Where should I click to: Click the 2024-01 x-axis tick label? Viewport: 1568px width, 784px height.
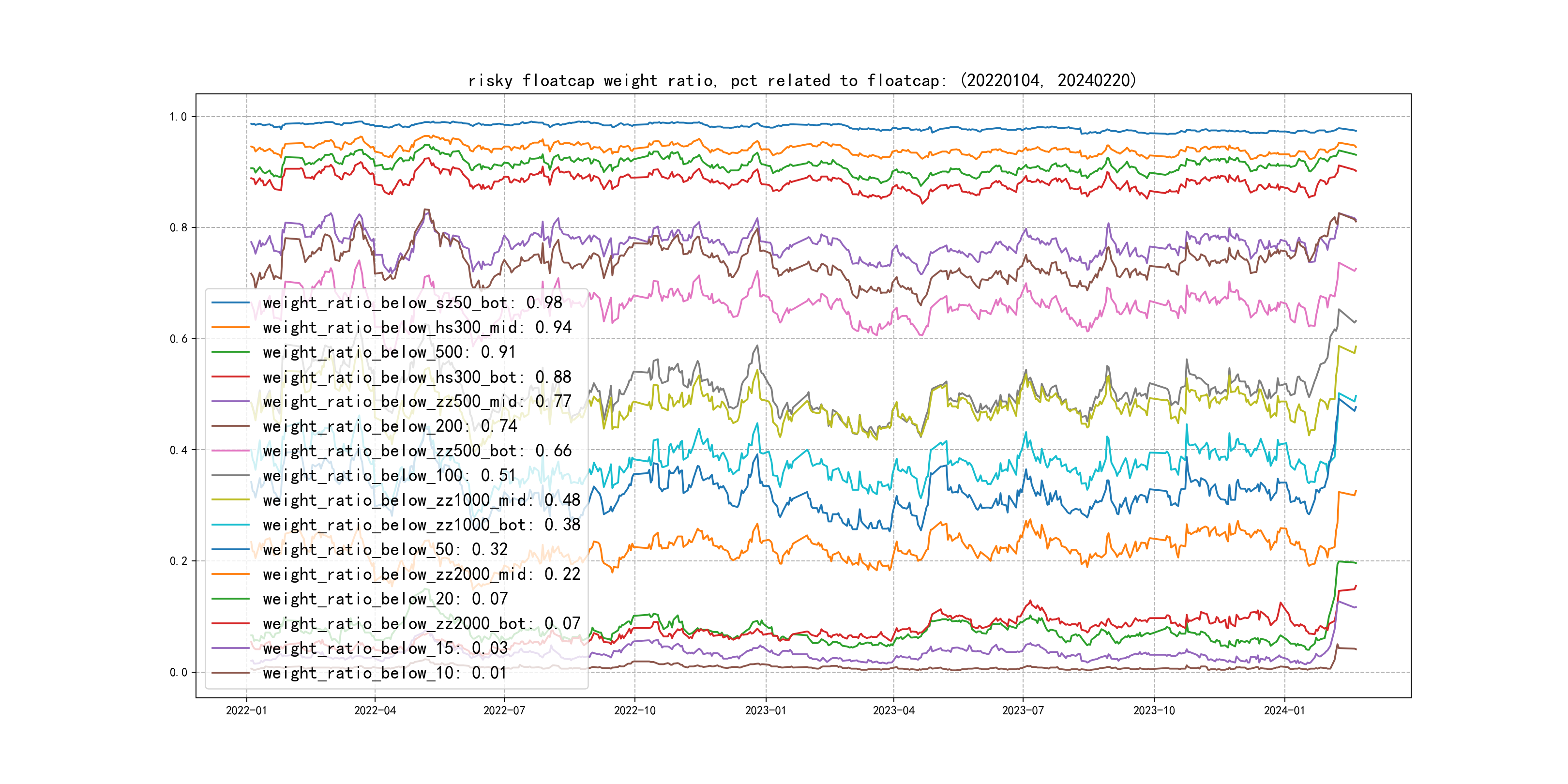pos(1284,711)
